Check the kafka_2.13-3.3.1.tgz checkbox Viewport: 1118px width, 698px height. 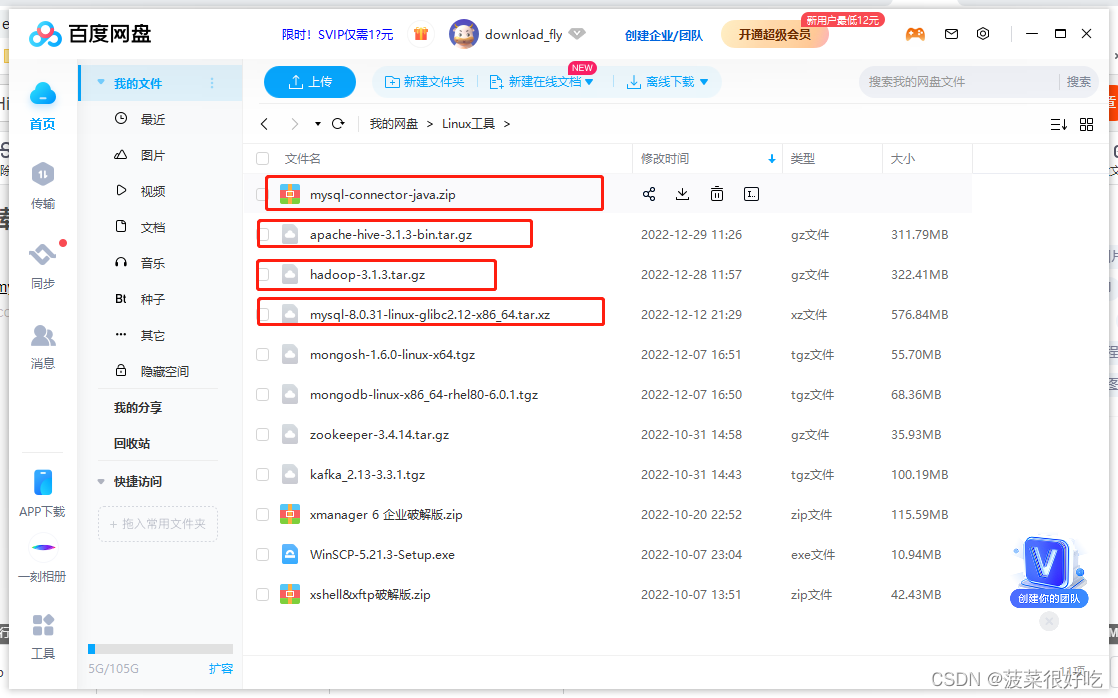(262, 474)
